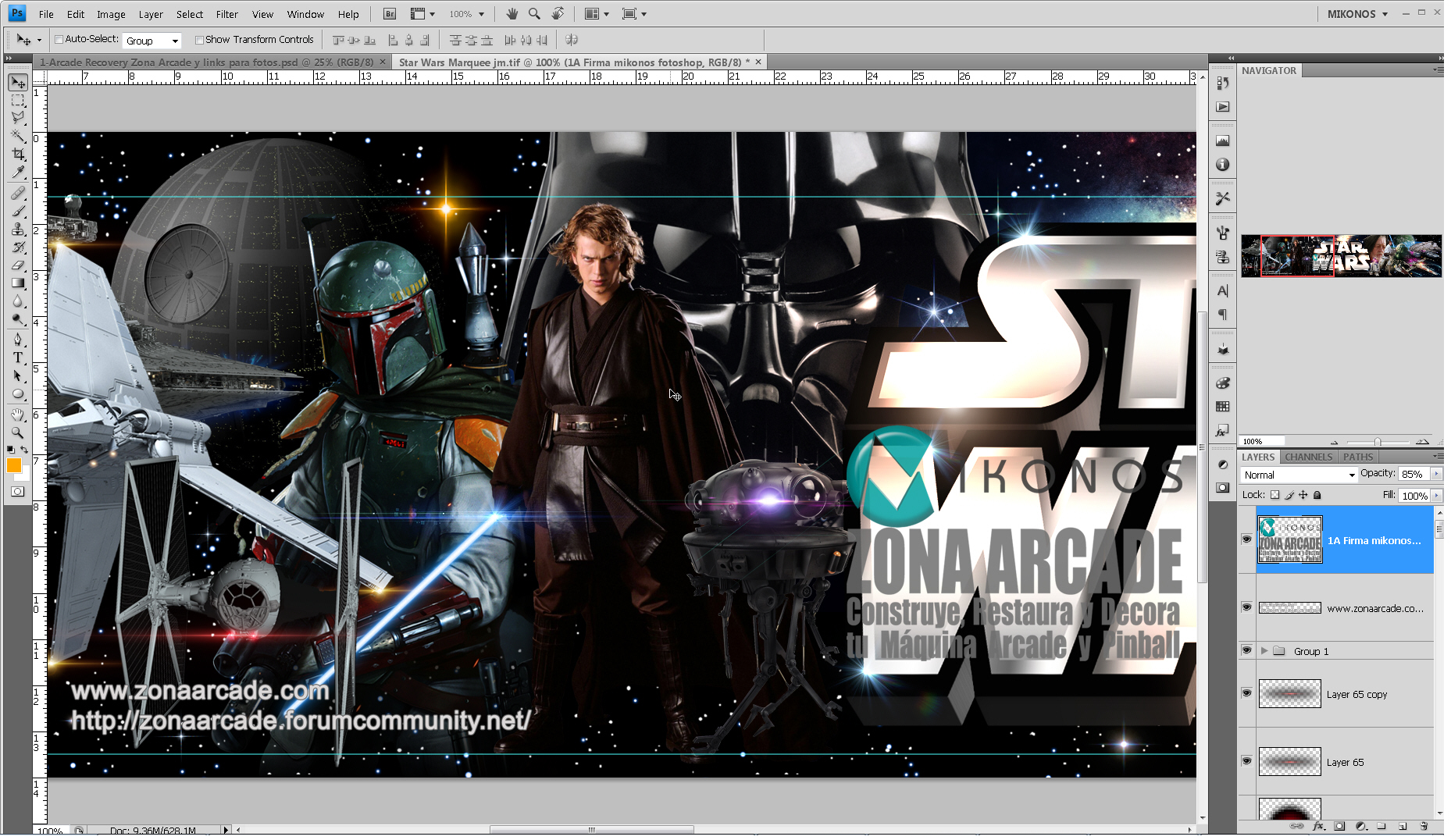Switch to the 1-Arcade Recovery Zona Arcade document tab
This screenshot has width=1451, height=840.
tap(206, 62)
